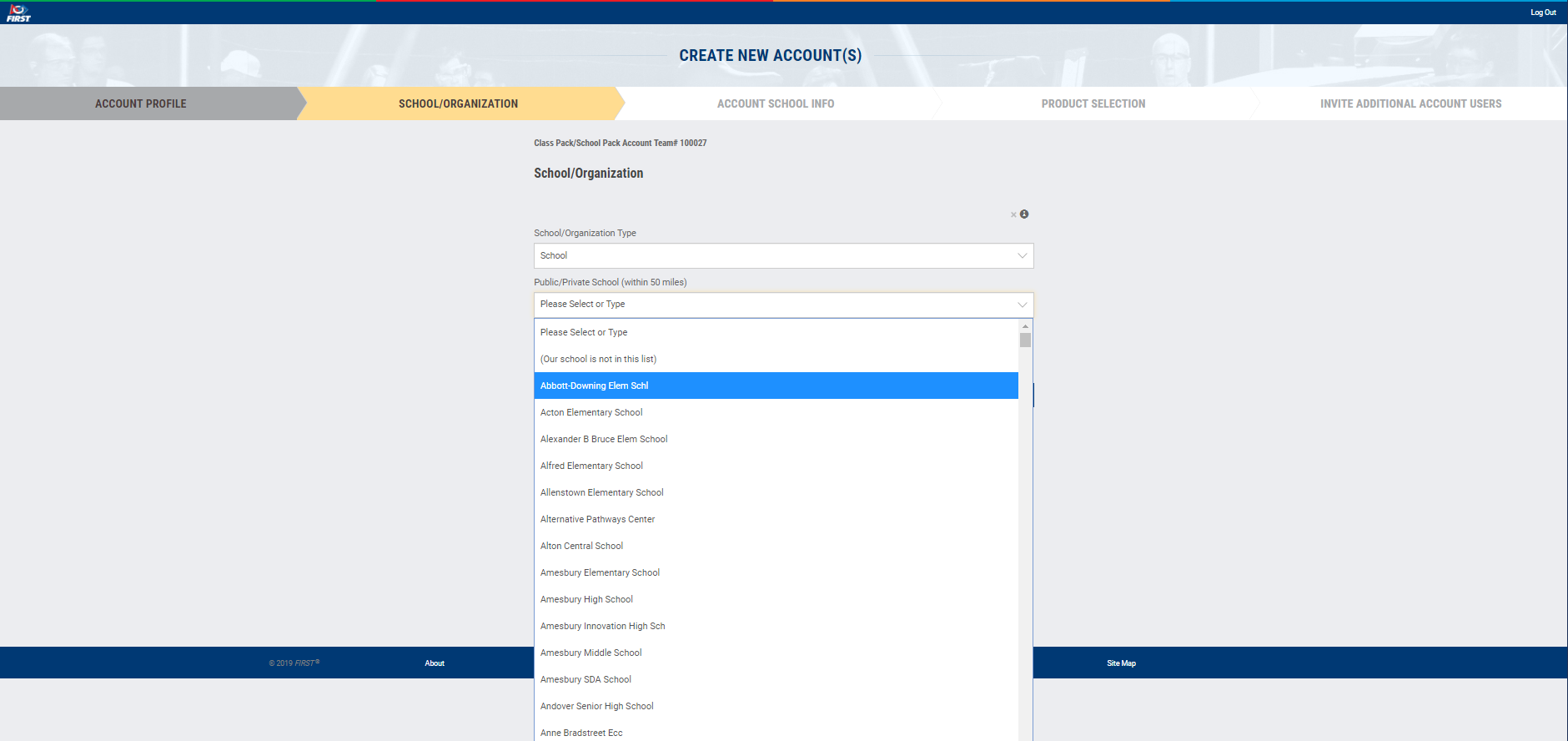This screenshot has height=741, width=1568.
Task: Select Alternative Pathways Center entry
Action: point(597,519)
